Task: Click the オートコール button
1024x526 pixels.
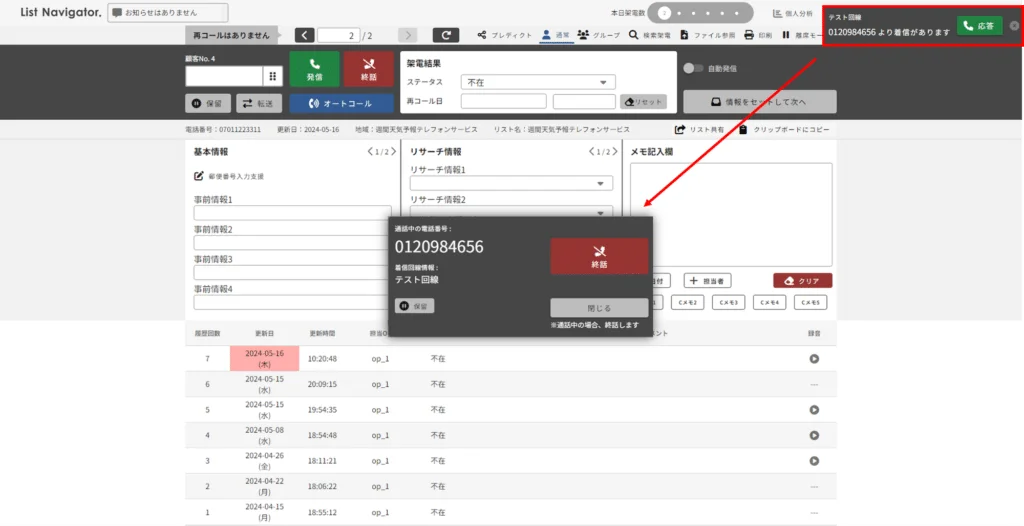Action: point(342,103)
